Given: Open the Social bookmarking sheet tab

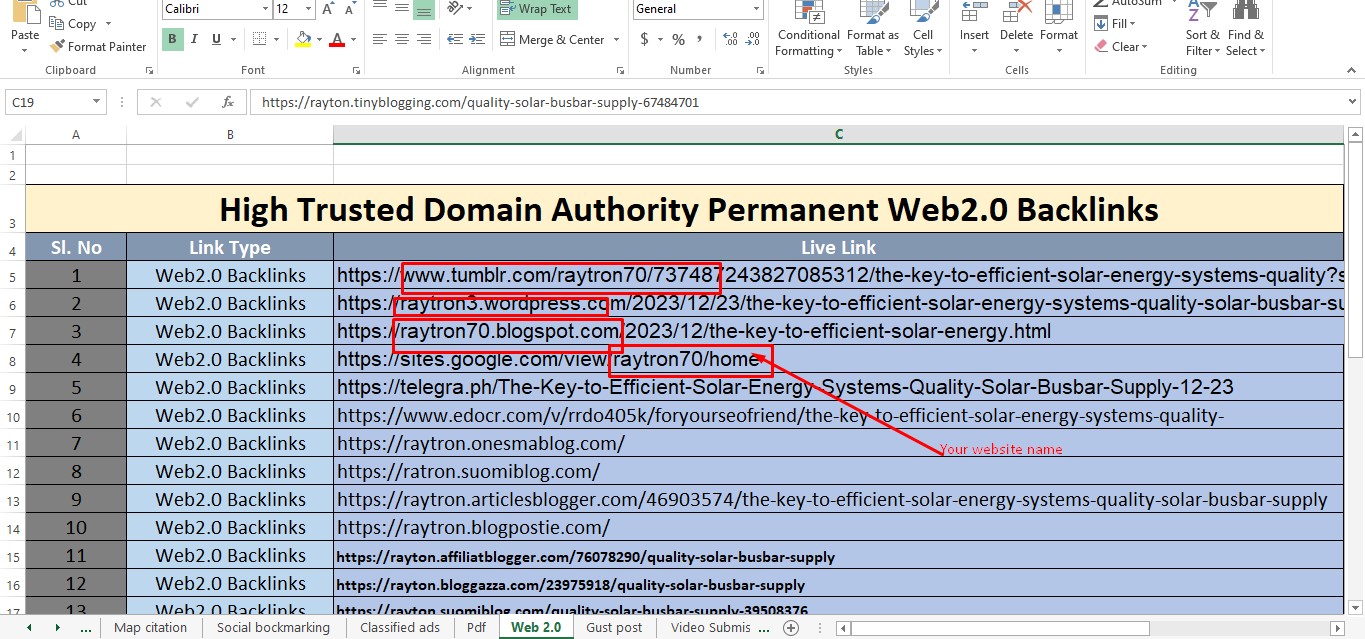Looking at the screenshot, I should click(x=272, y=627).
